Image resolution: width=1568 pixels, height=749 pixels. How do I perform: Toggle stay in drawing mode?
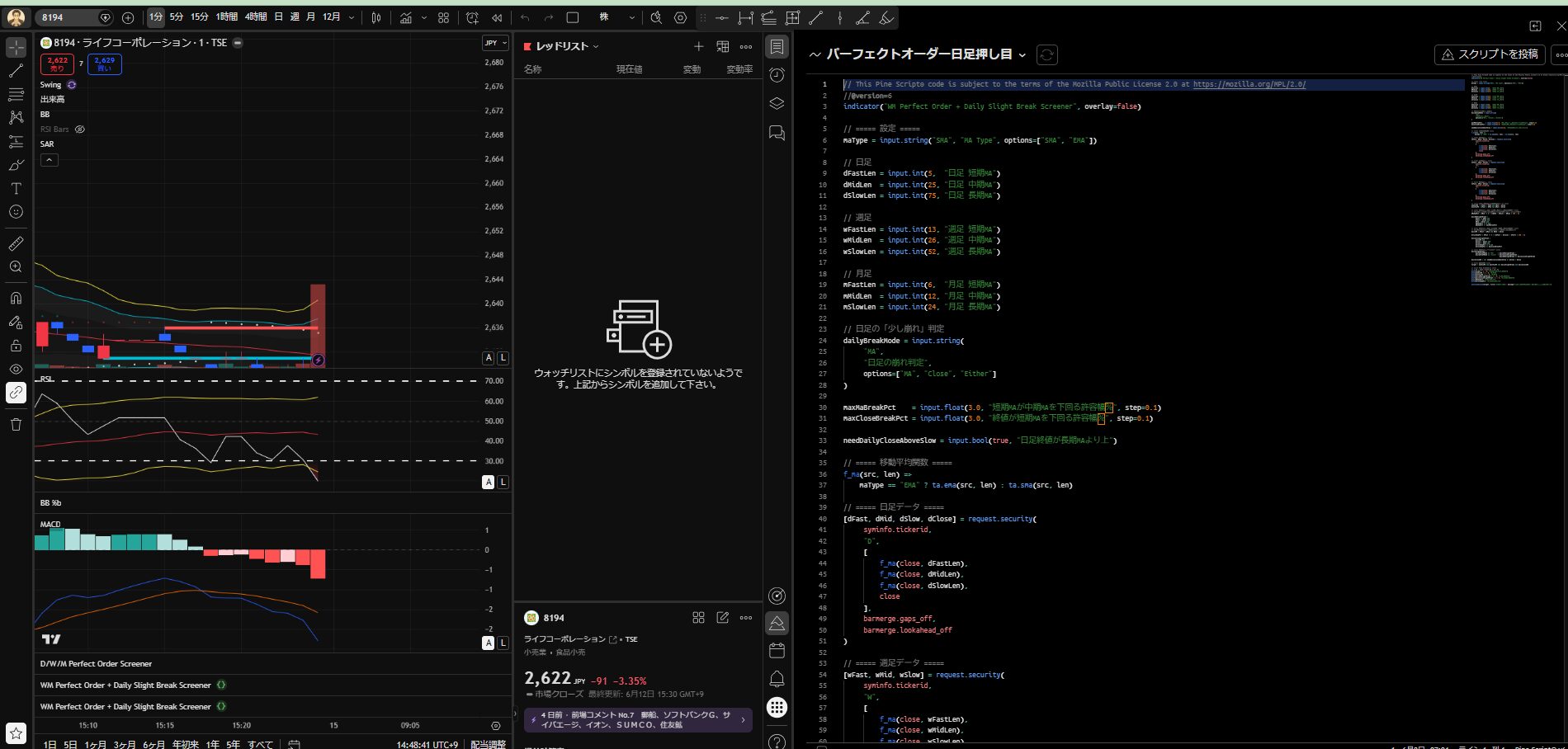(16, 322)
